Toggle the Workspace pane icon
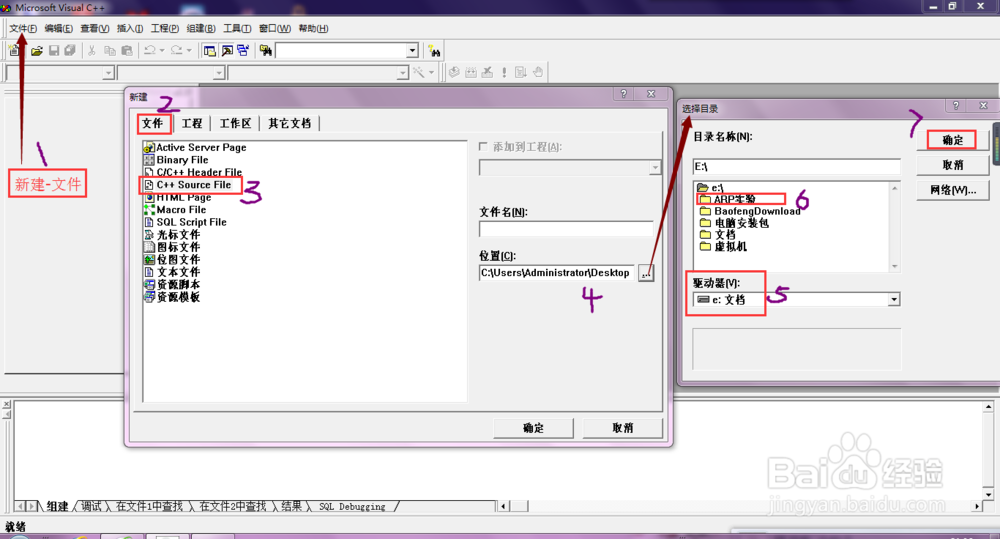The width and height of the screenshot is (1000, 539). click(209, 50)
